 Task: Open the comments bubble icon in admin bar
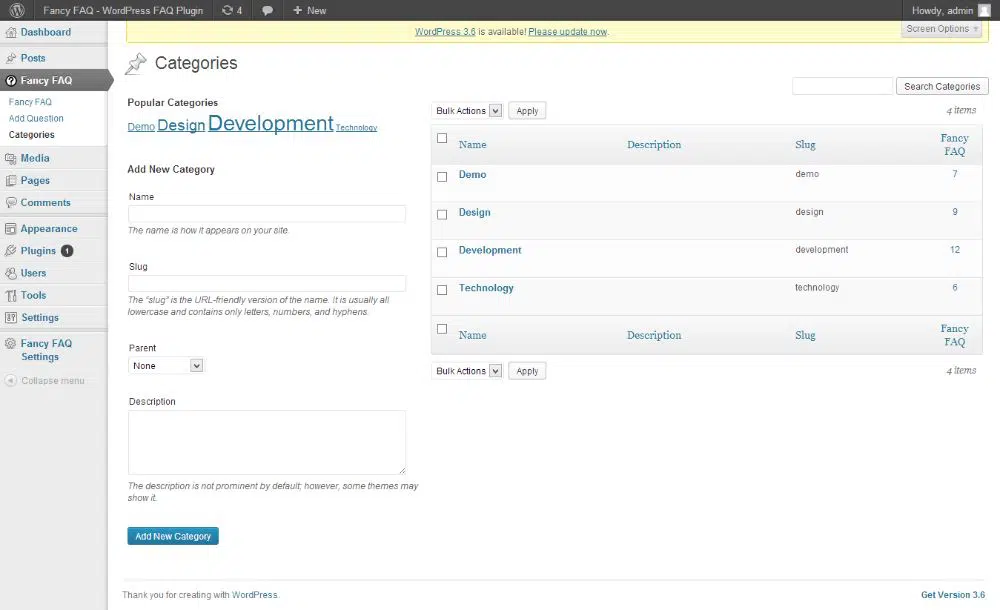267,10
